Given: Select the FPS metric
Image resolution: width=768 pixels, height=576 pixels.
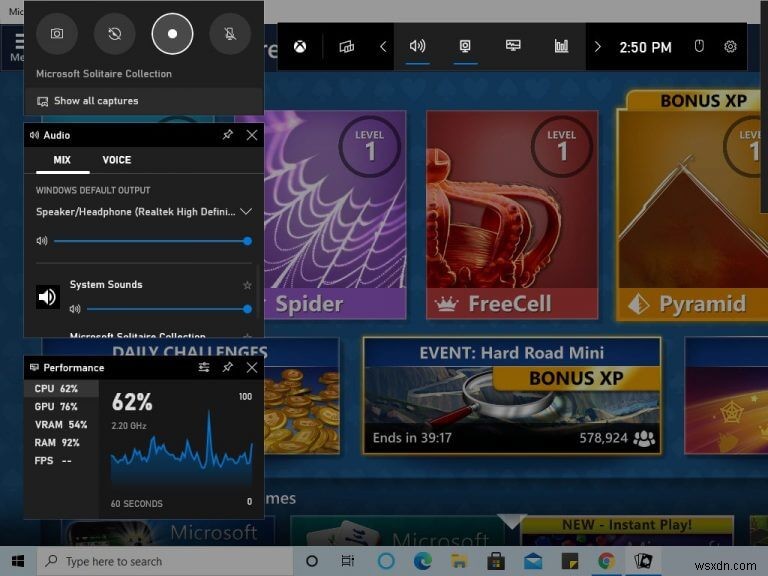Looking at the screenshot, I should pos(61,460).
